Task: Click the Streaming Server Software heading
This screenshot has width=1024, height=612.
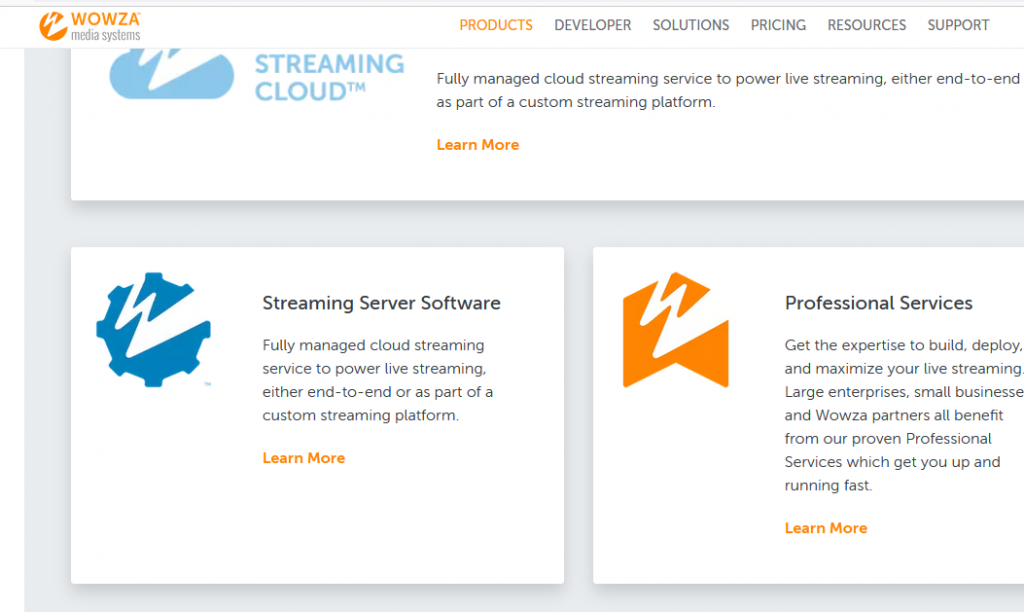Action: coord(381,303)
